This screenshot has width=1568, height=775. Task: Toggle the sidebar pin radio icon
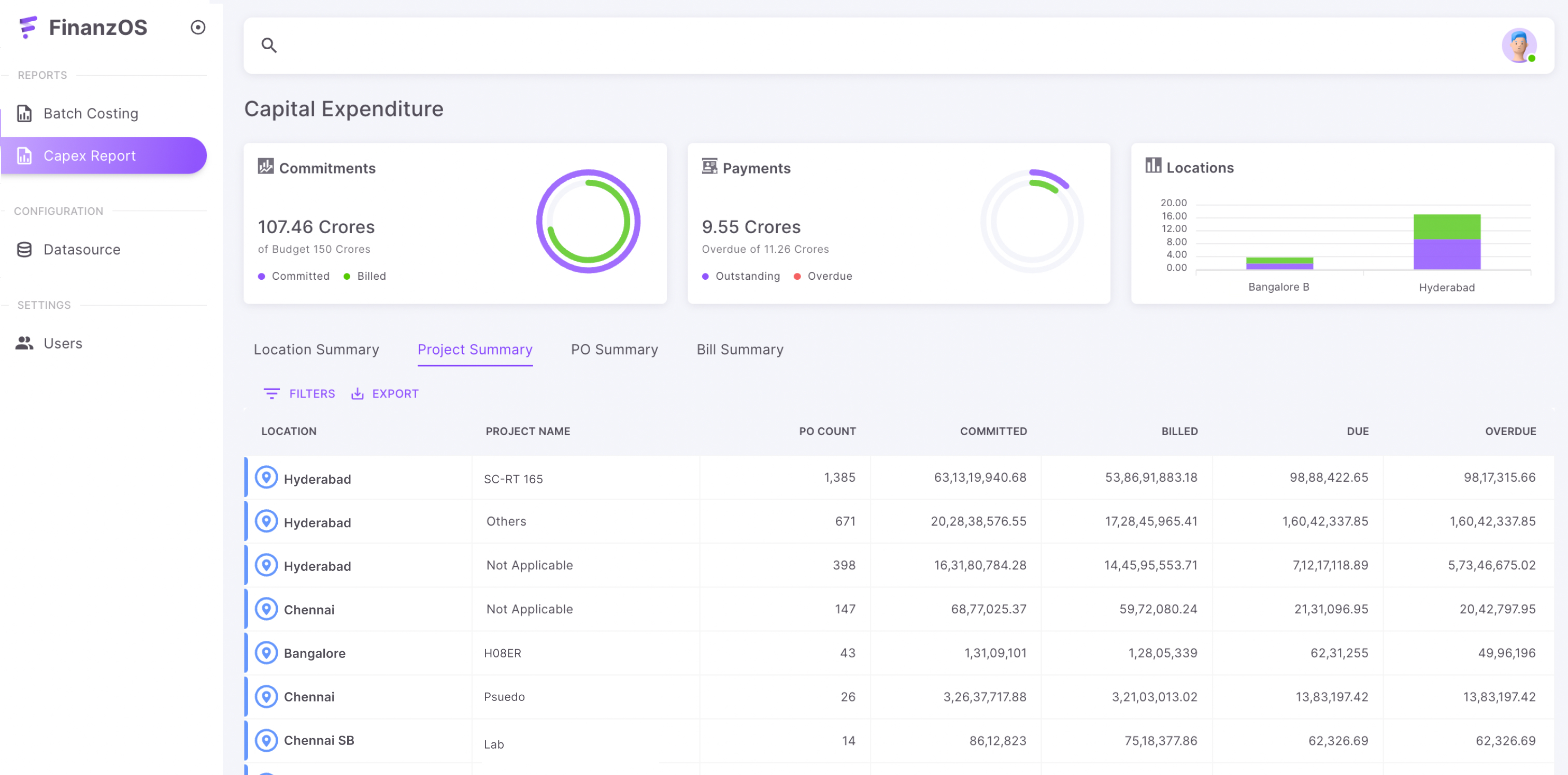coord(198,27)
